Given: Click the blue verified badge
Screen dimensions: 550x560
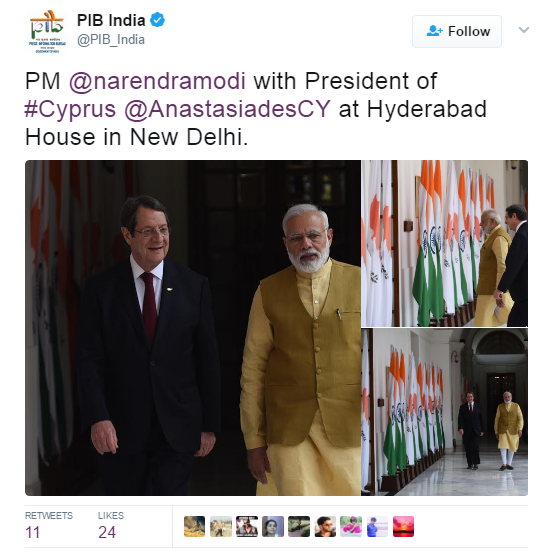Looking at the screenshot, I should pyautogui.click(x=157, y=20).
